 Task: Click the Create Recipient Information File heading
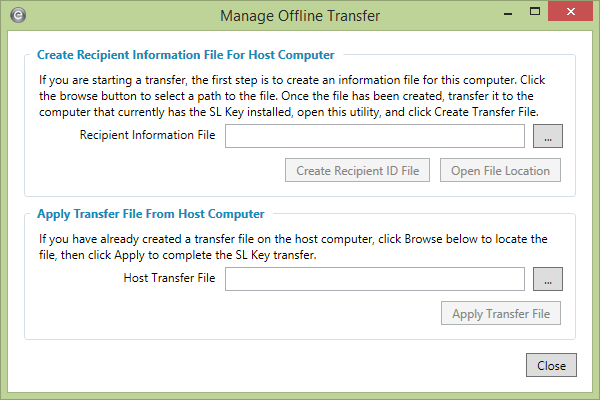pos(185,55)
